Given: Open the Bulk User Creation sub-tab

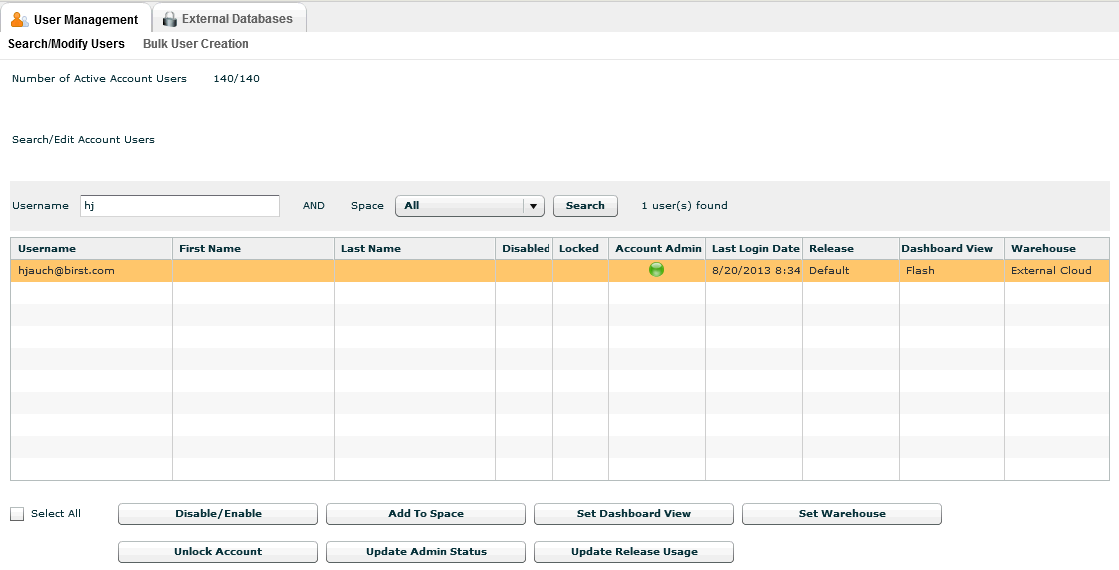Looking at the screenshot, I should tap(195, 44).
